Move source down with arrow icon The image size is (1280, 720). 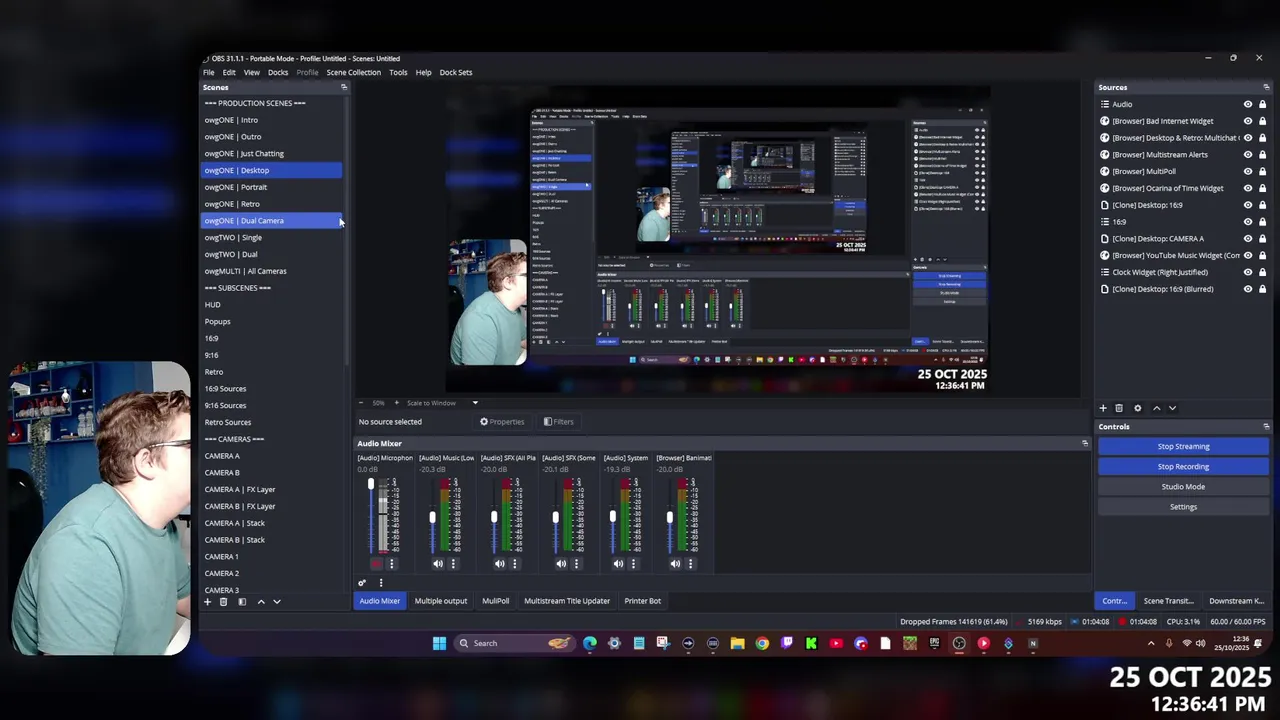pos(1172,408)
